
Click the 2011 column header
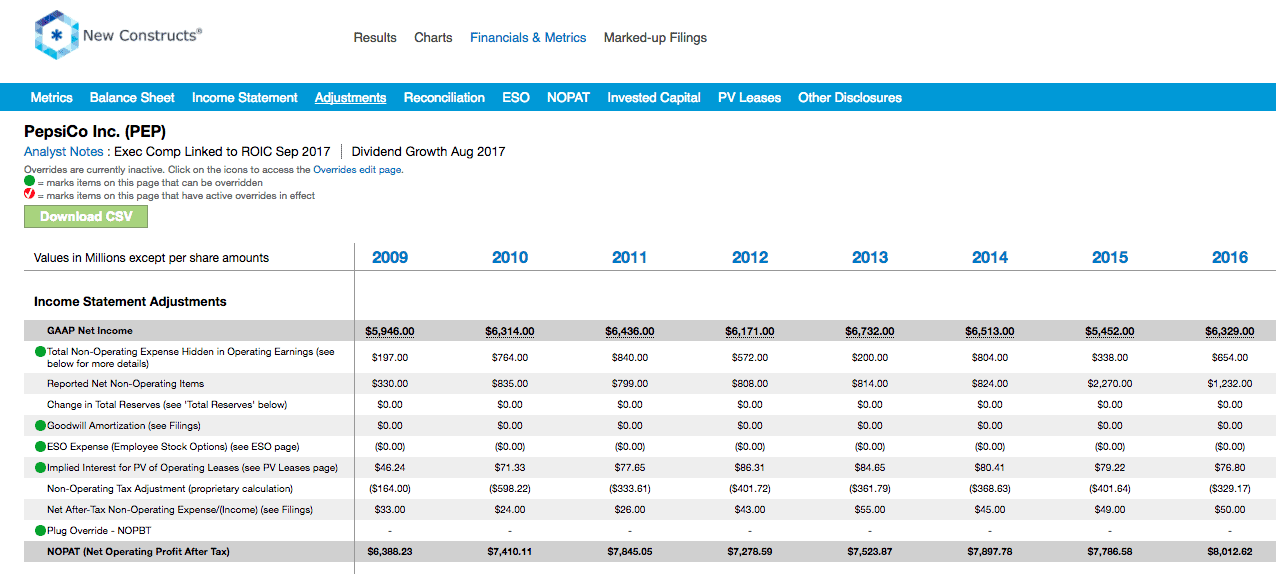(x=630, y=257)
